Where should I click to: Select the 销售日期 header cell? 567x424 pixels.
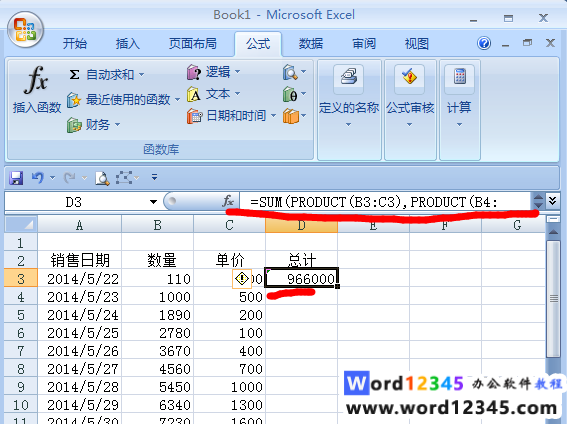pos(80,260)
